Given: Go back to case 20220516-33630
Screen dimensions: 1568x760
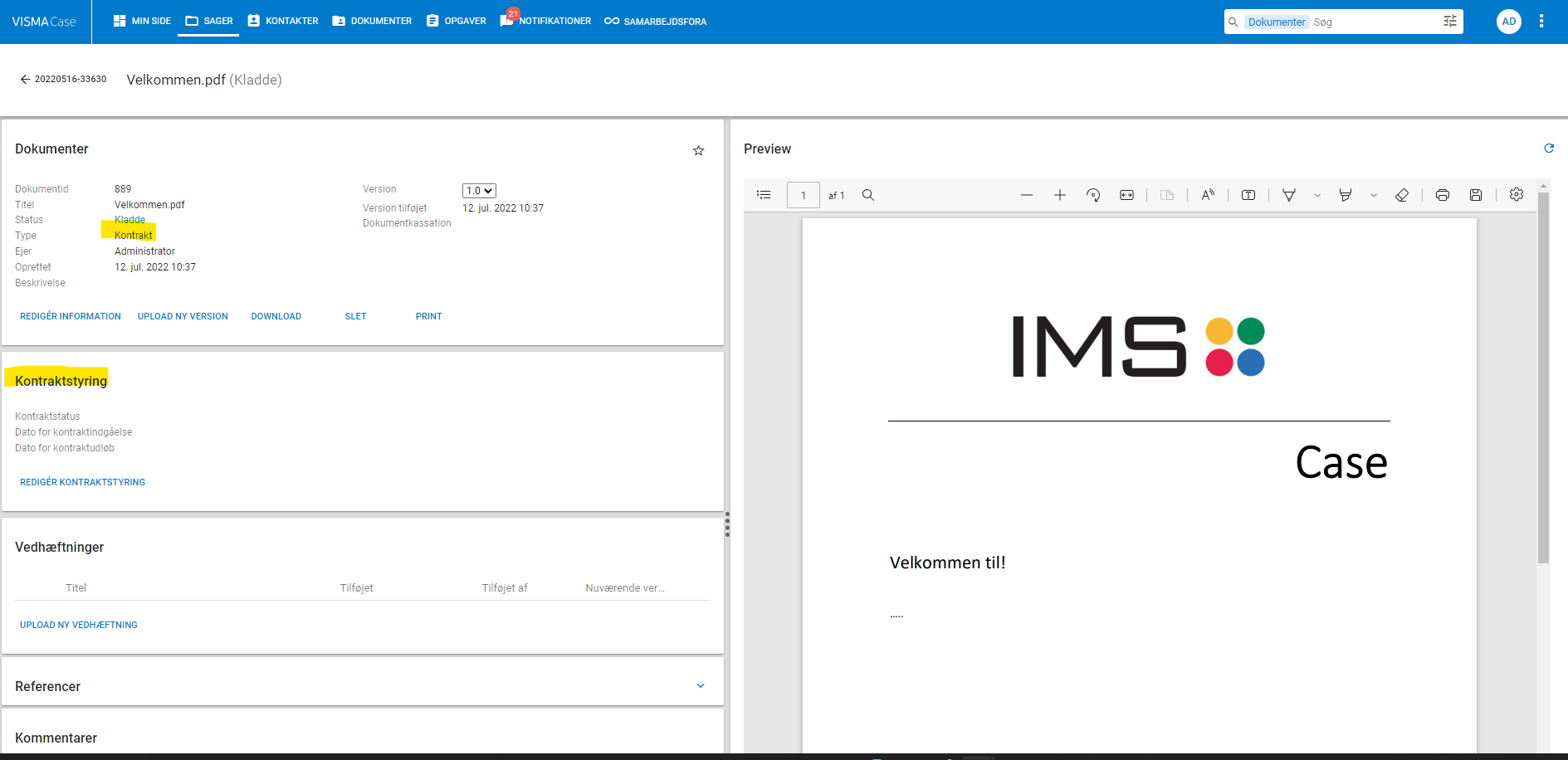Looking at the screenshot, I should click(x=63, y=80).
